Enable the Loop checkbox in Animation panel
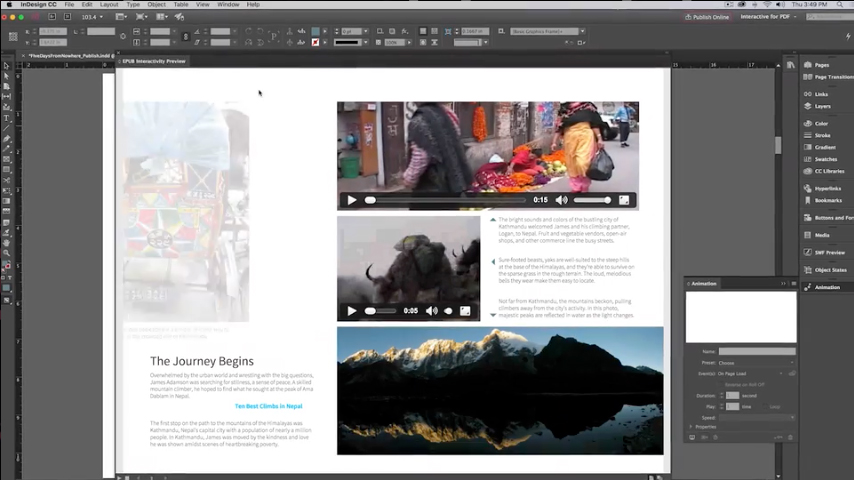Viewport: 854px width, 480px height. [x=765, y=407]
